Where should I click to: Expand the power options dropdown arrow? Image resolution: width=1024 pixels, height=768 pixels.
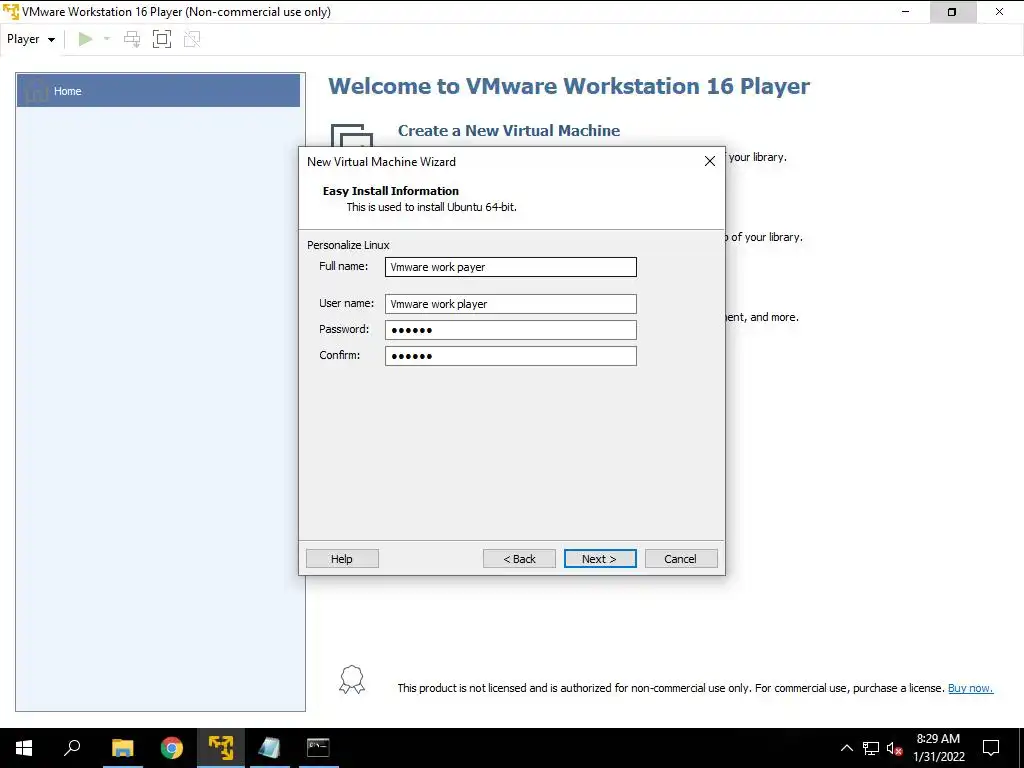[107, 39]
